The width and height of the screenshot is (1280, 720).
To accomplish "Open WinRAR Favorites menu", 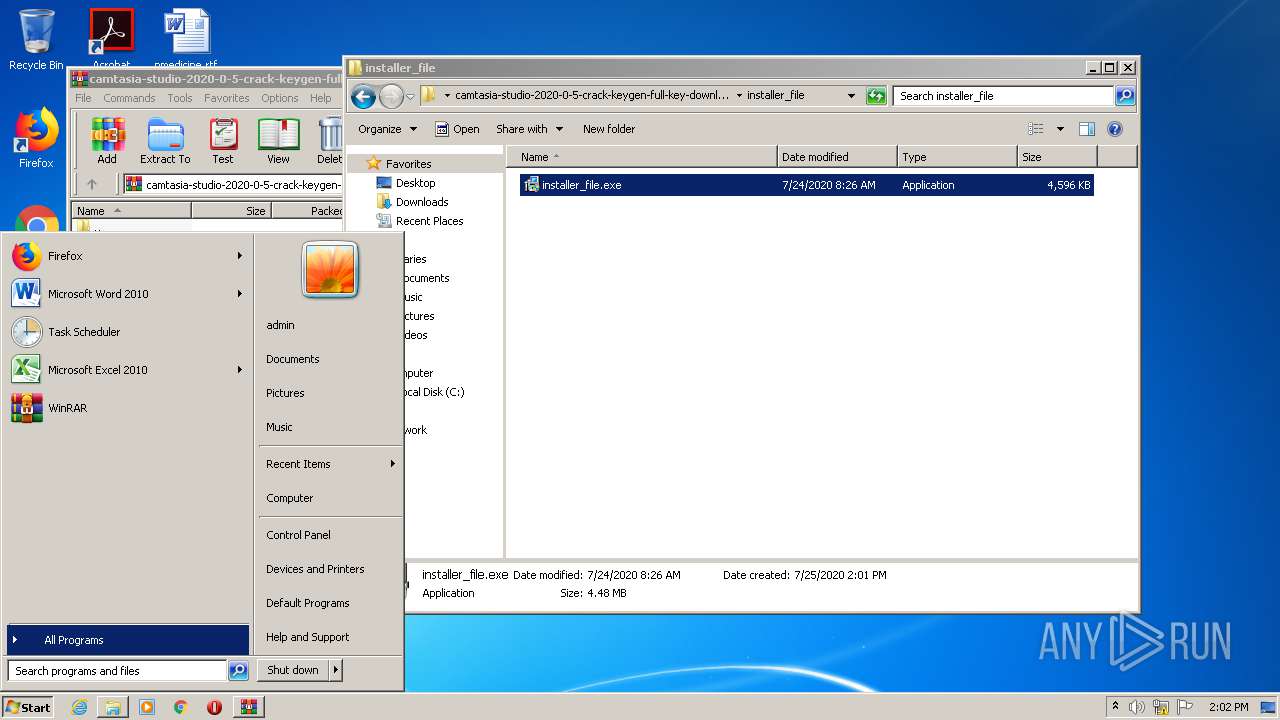I will point(227,98).
